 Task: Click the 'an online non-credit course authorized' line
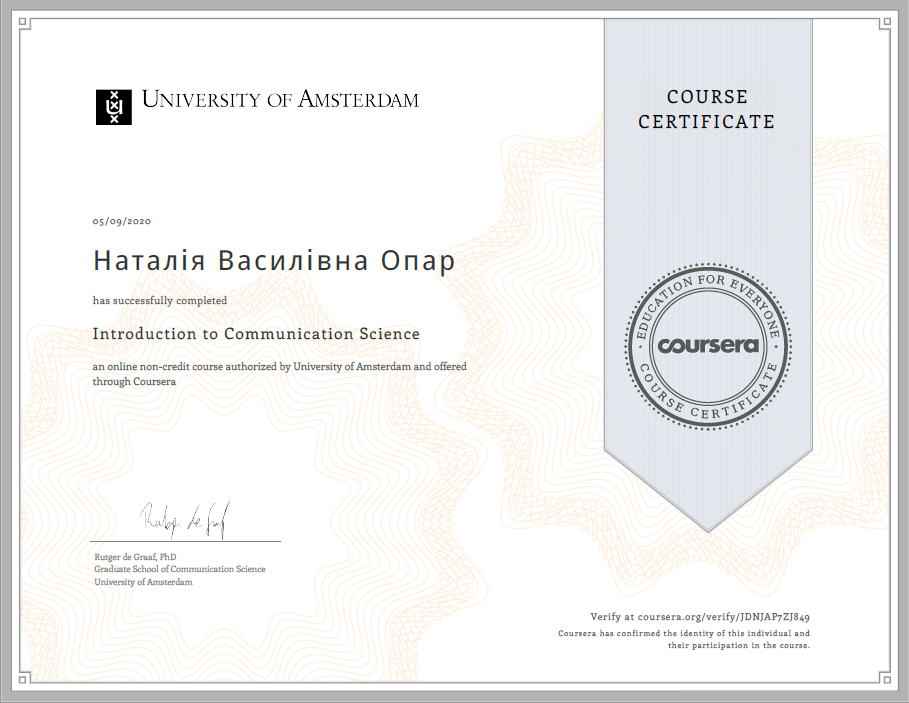coord(279,366)
